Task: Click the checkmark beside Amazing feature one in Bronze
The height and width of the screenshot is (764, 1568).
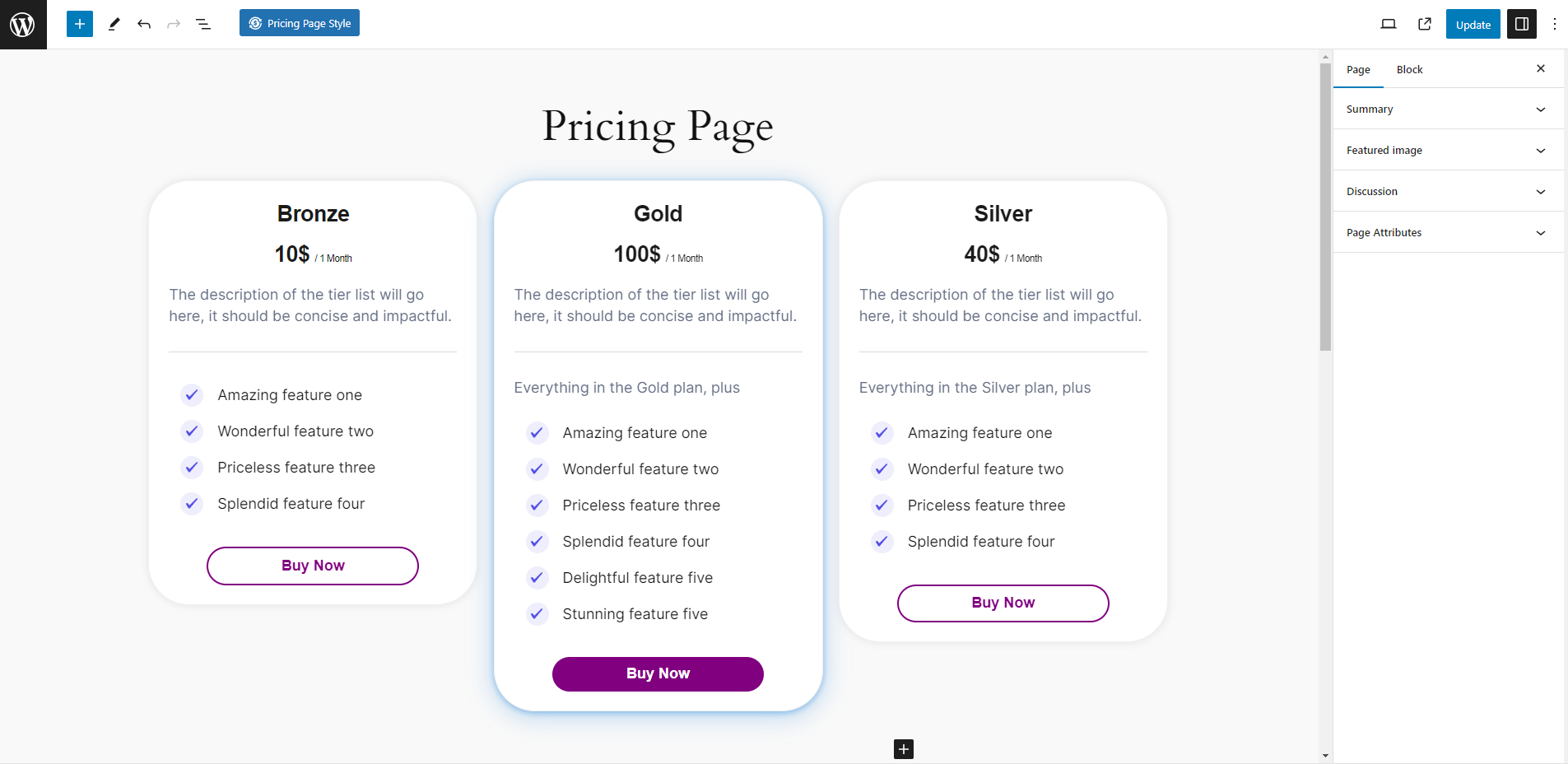Action: (x=192, y=395)
